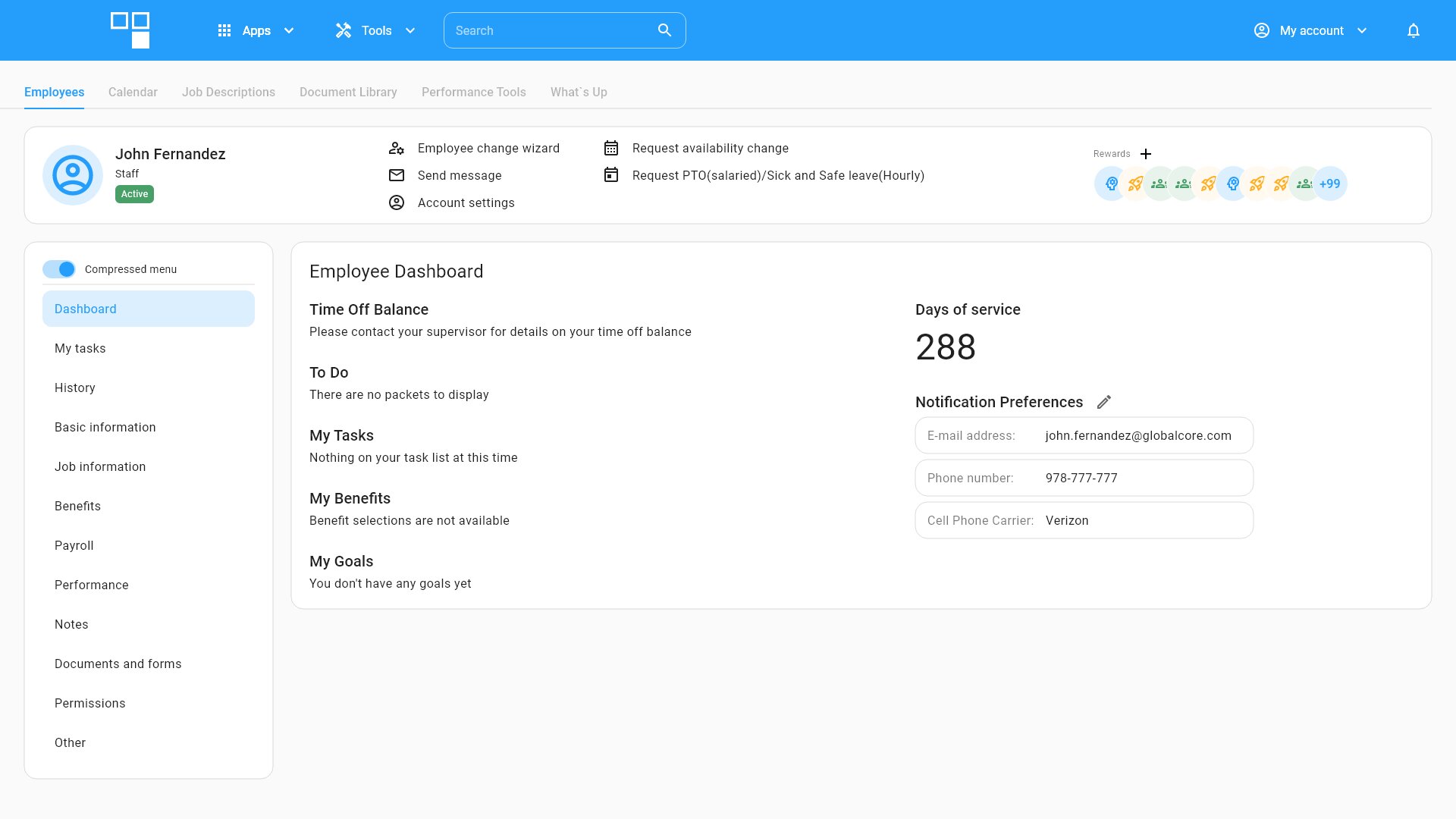Click the Employee change wizard icon
The width and height of the screenshot is (1456, 819).
coord(396,148)
